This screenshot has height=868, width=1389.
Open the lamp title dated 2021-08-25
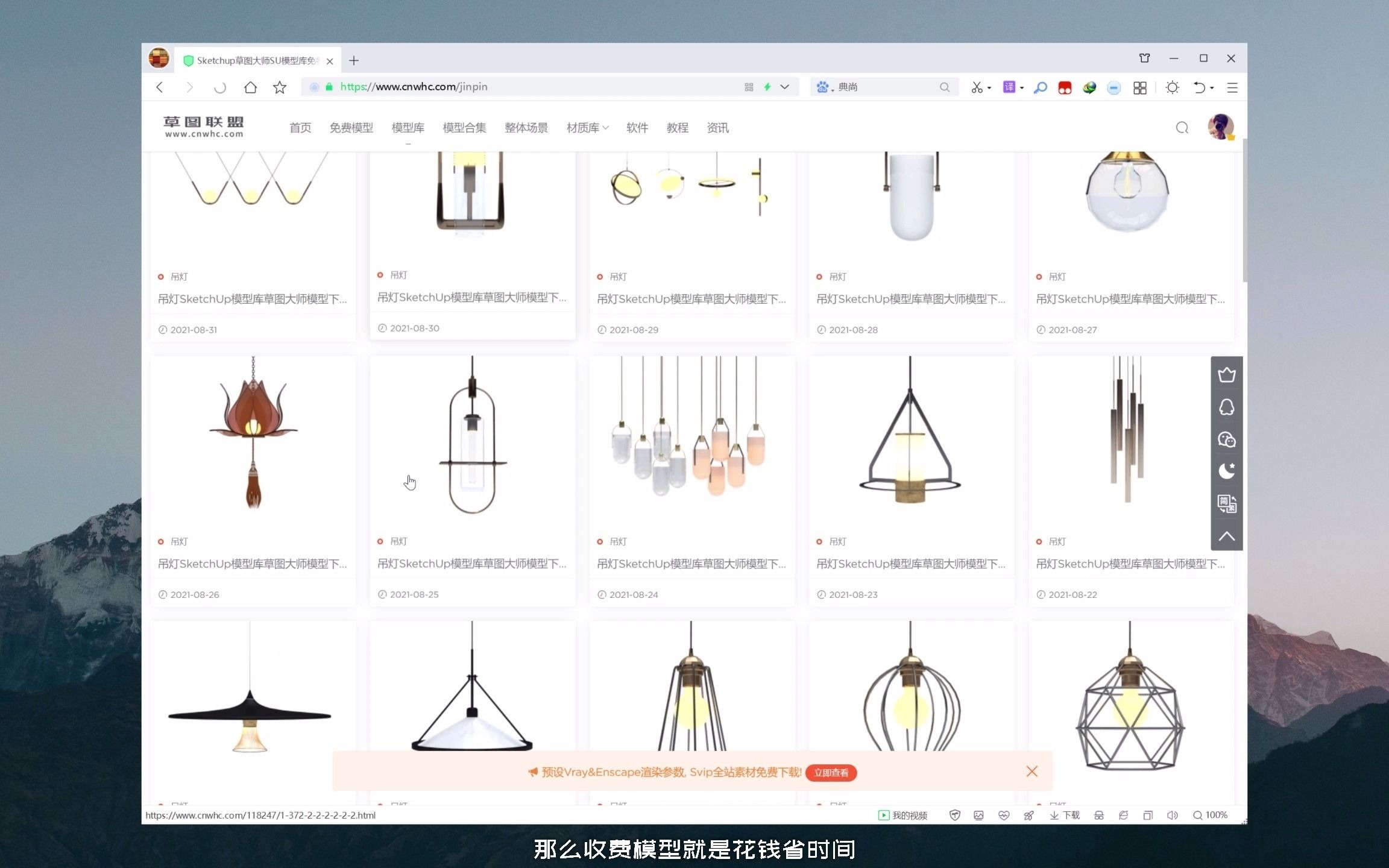point(472,564)
